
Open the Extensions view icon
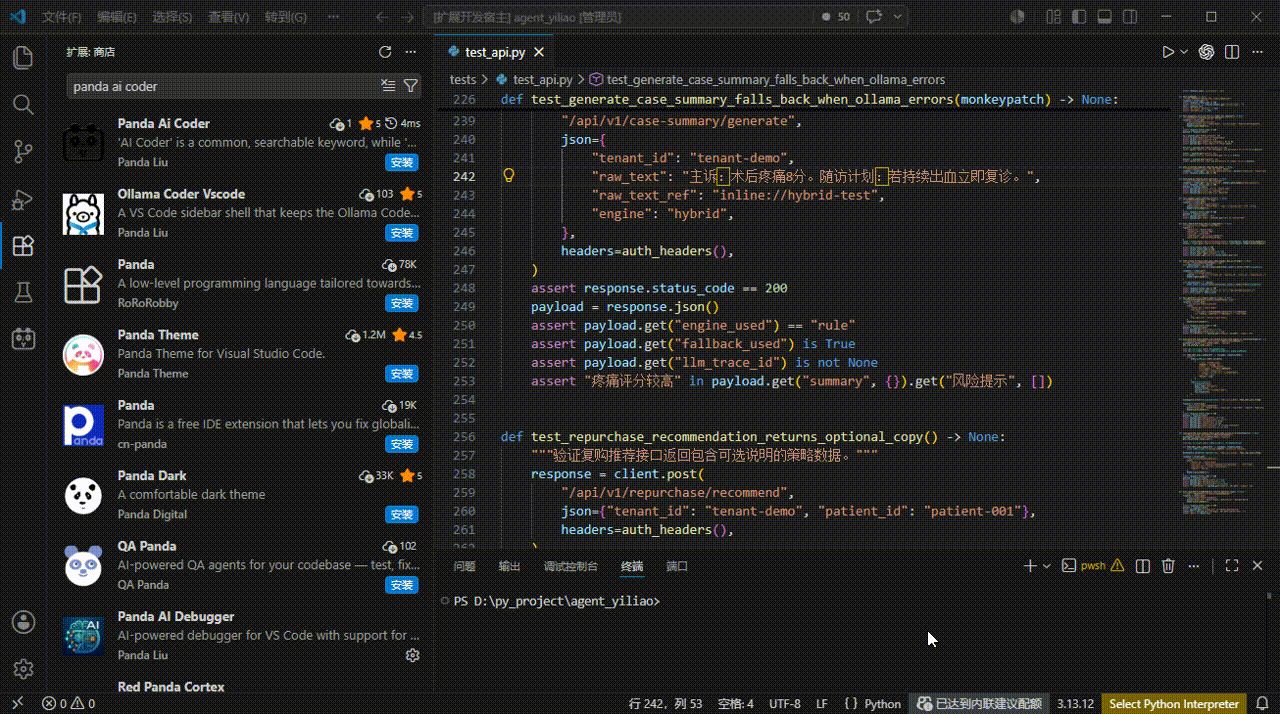tap(22, 246)
